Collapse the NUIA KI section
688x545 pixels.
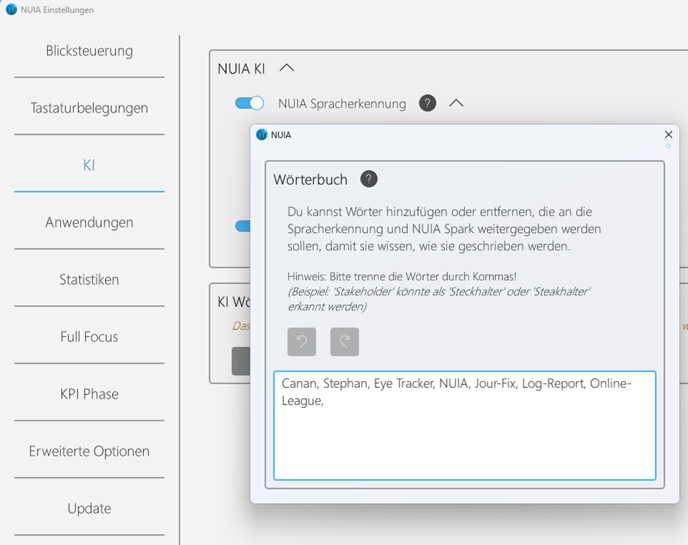click(287, 68)
